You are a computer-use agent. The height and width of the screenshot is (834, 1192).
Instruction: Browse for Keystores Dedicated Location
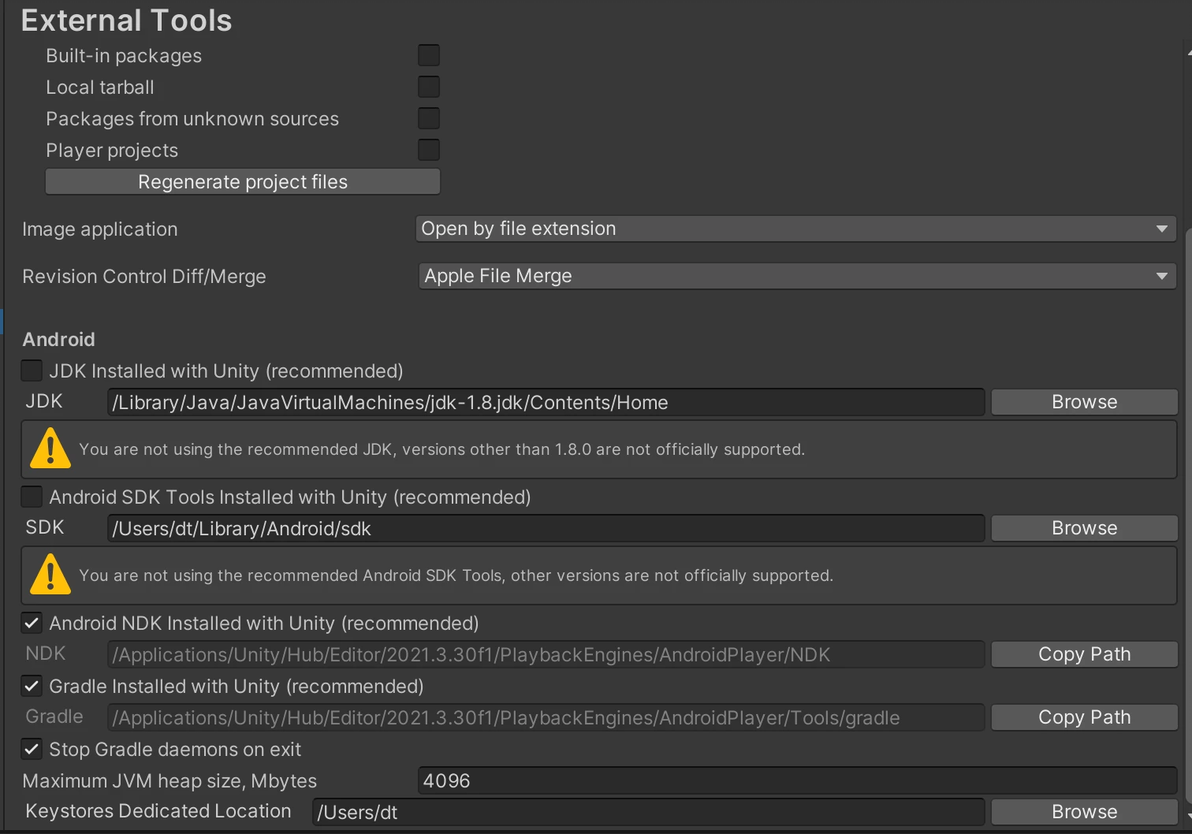(x=1084, y=812)
